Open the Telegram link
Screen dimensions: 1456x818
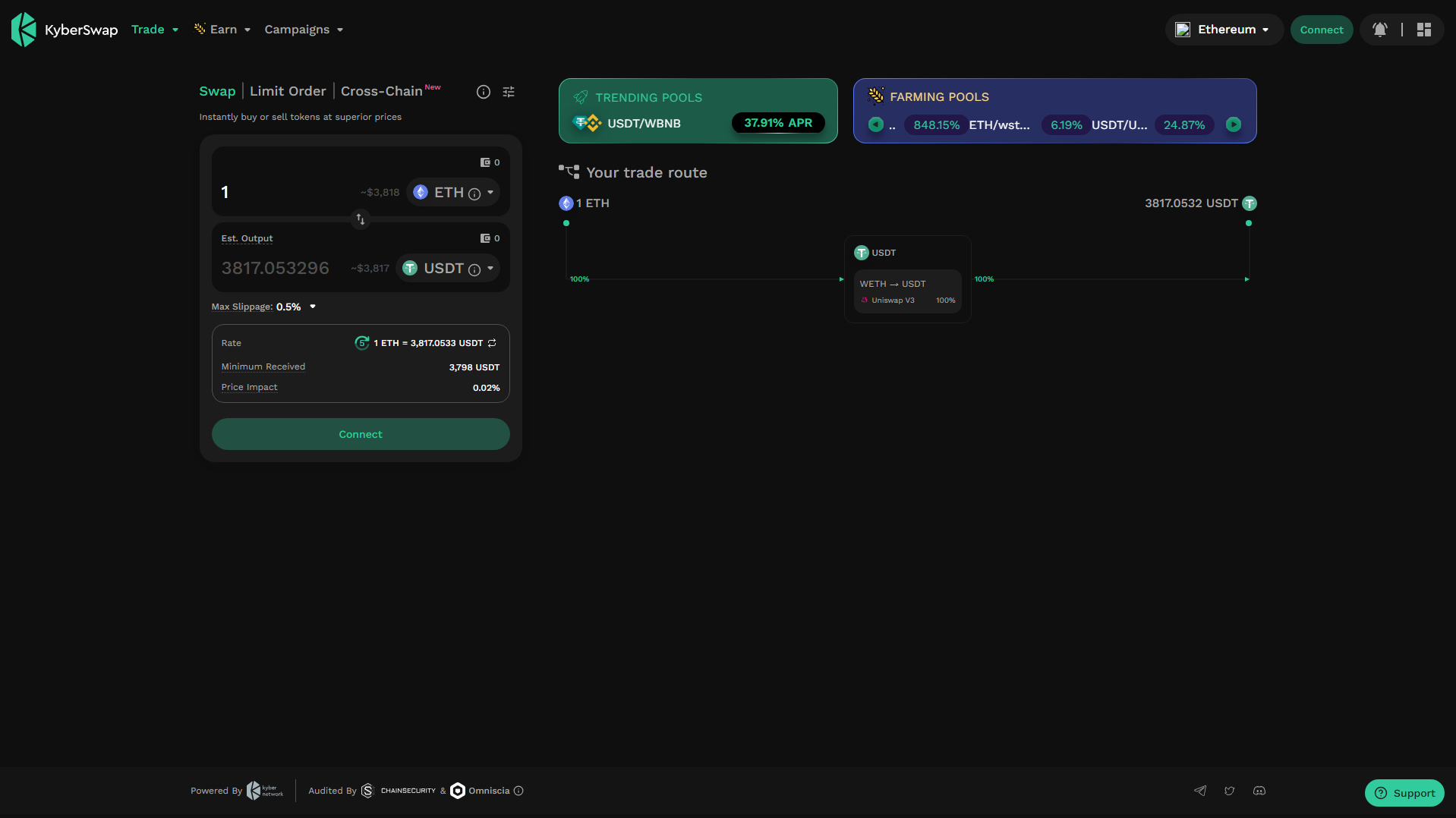point(1200,791)
